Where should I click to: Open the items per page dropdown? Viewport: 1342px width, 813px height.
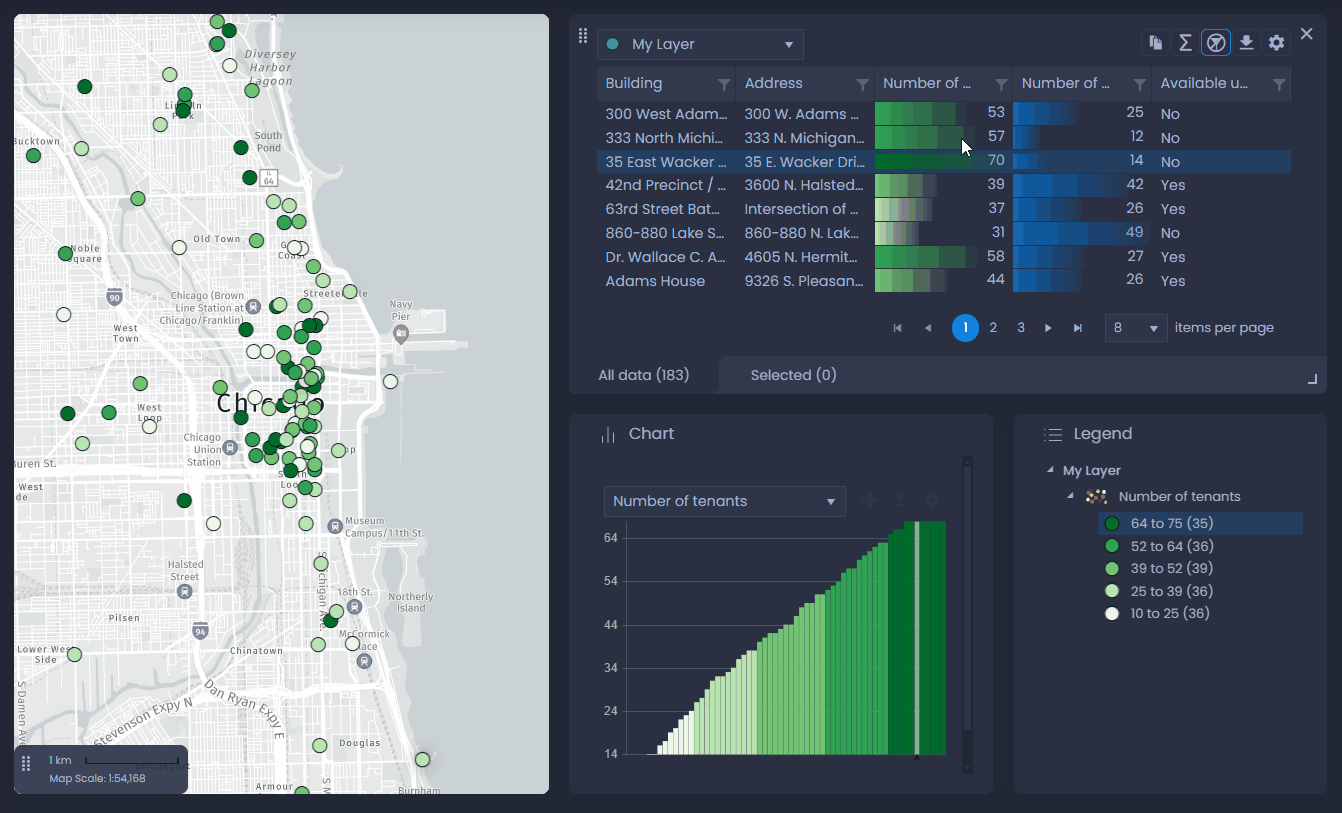[x=1136, y=328]
